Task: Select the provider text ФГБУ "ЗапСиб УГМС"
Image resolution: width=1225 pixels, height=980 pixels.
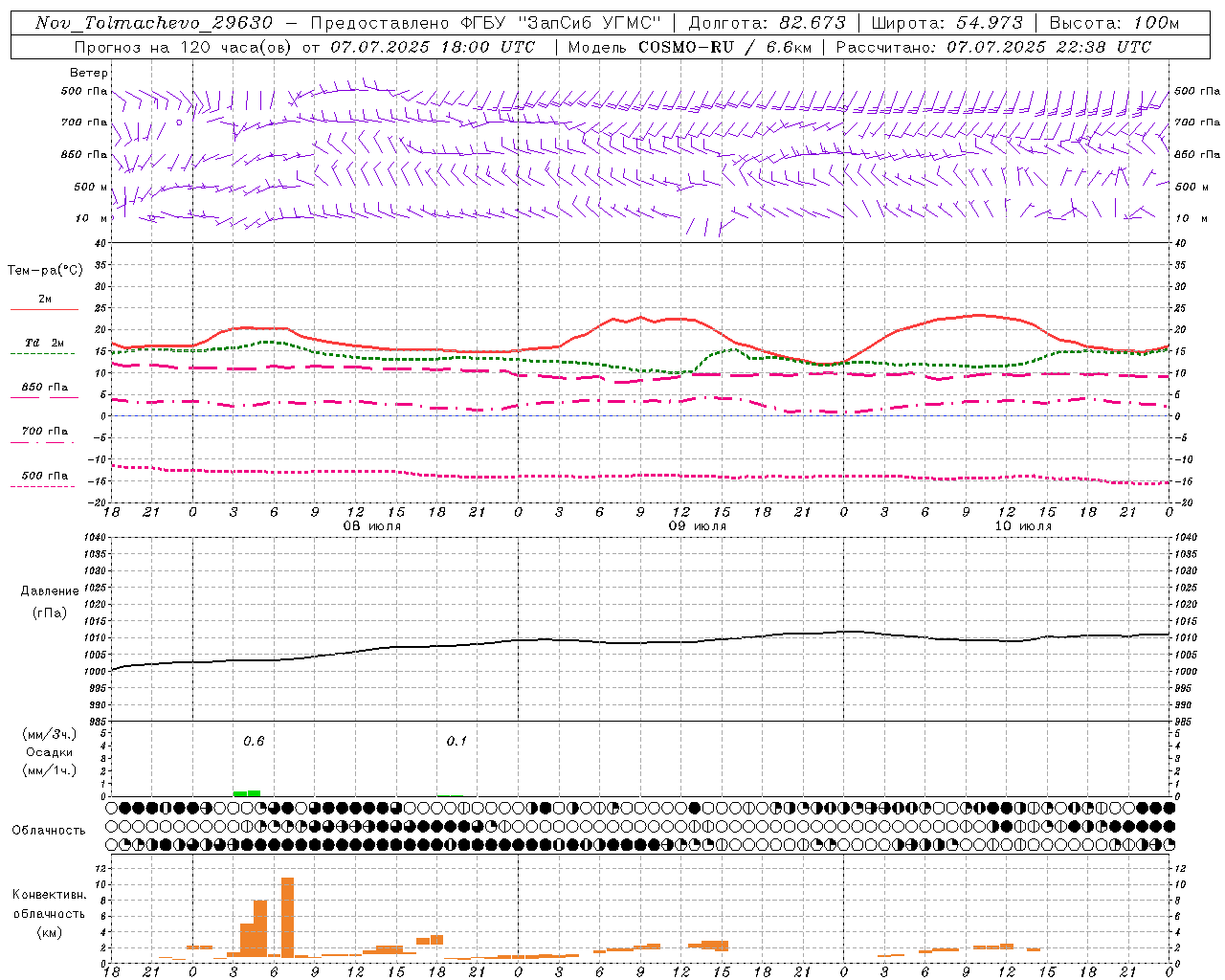Action: pyautogui.click(x=563, y=23)
